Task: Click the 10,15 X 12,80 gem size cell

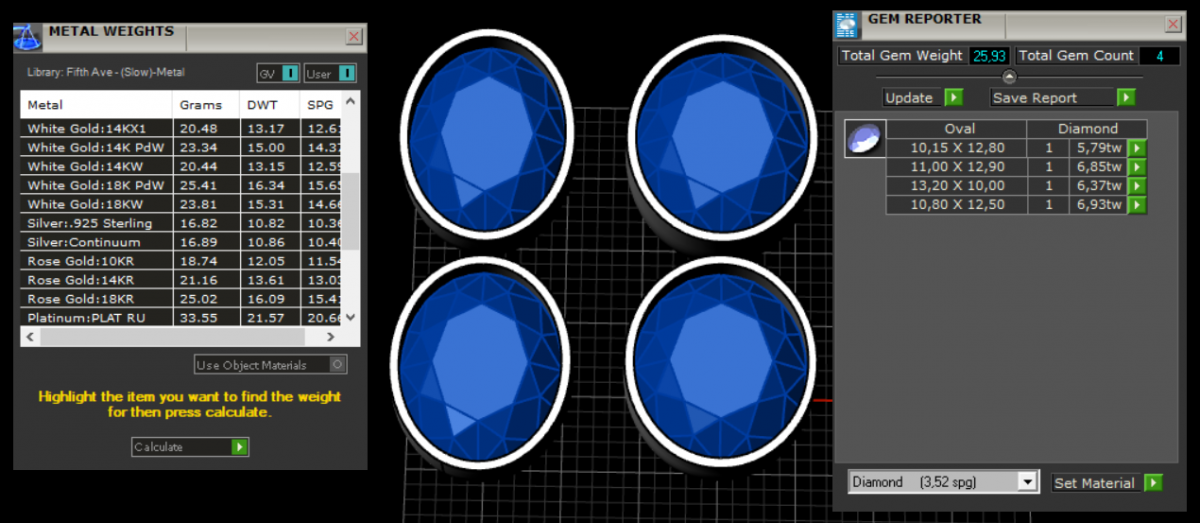Action: click(x=956, y=148)
